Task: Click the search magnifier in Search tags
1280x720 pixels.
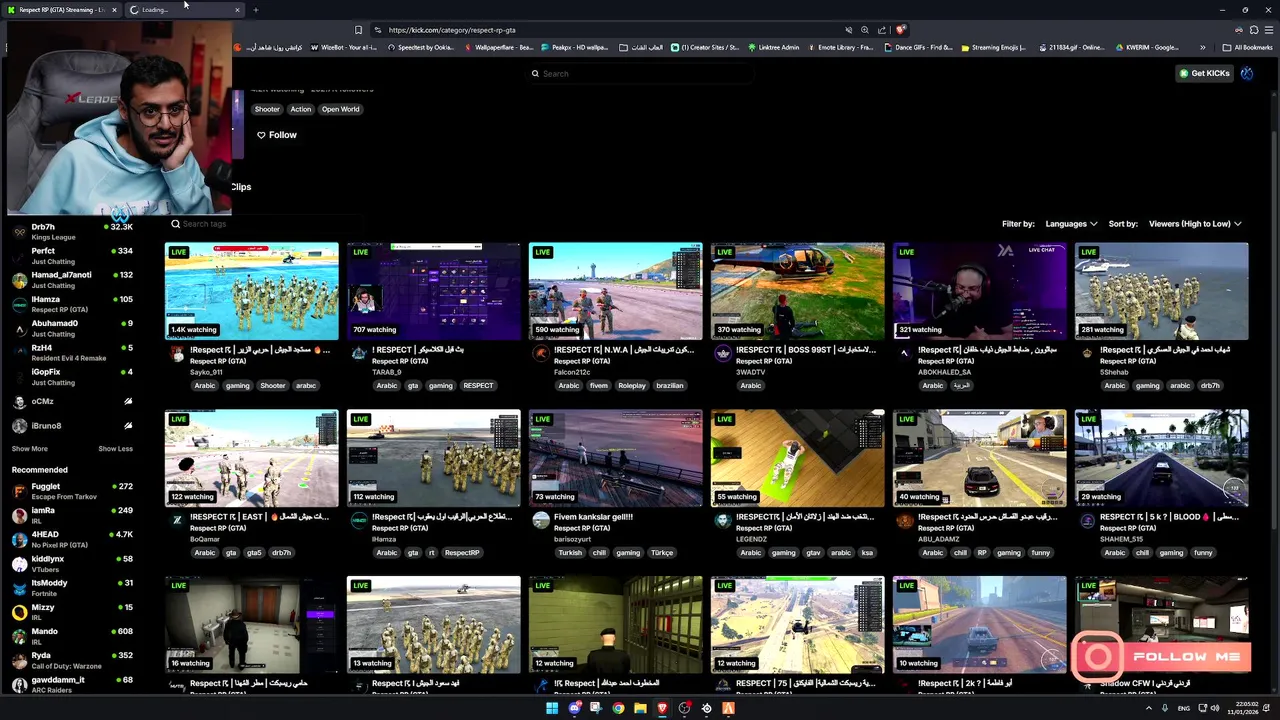Action: pos(175,224)
